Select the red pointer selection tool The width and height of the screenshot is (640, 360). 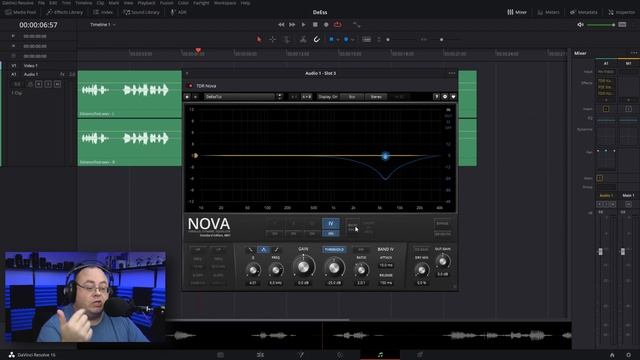[259, 40]
